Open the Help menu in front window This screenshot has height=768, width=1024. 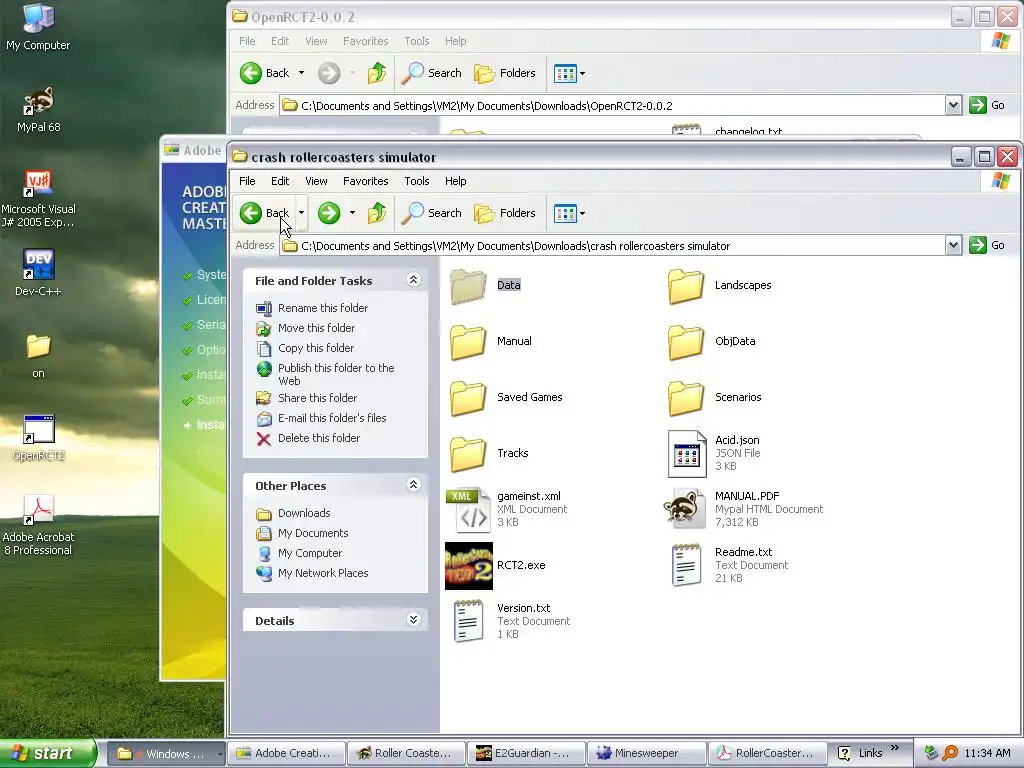[x=455, y=181]
